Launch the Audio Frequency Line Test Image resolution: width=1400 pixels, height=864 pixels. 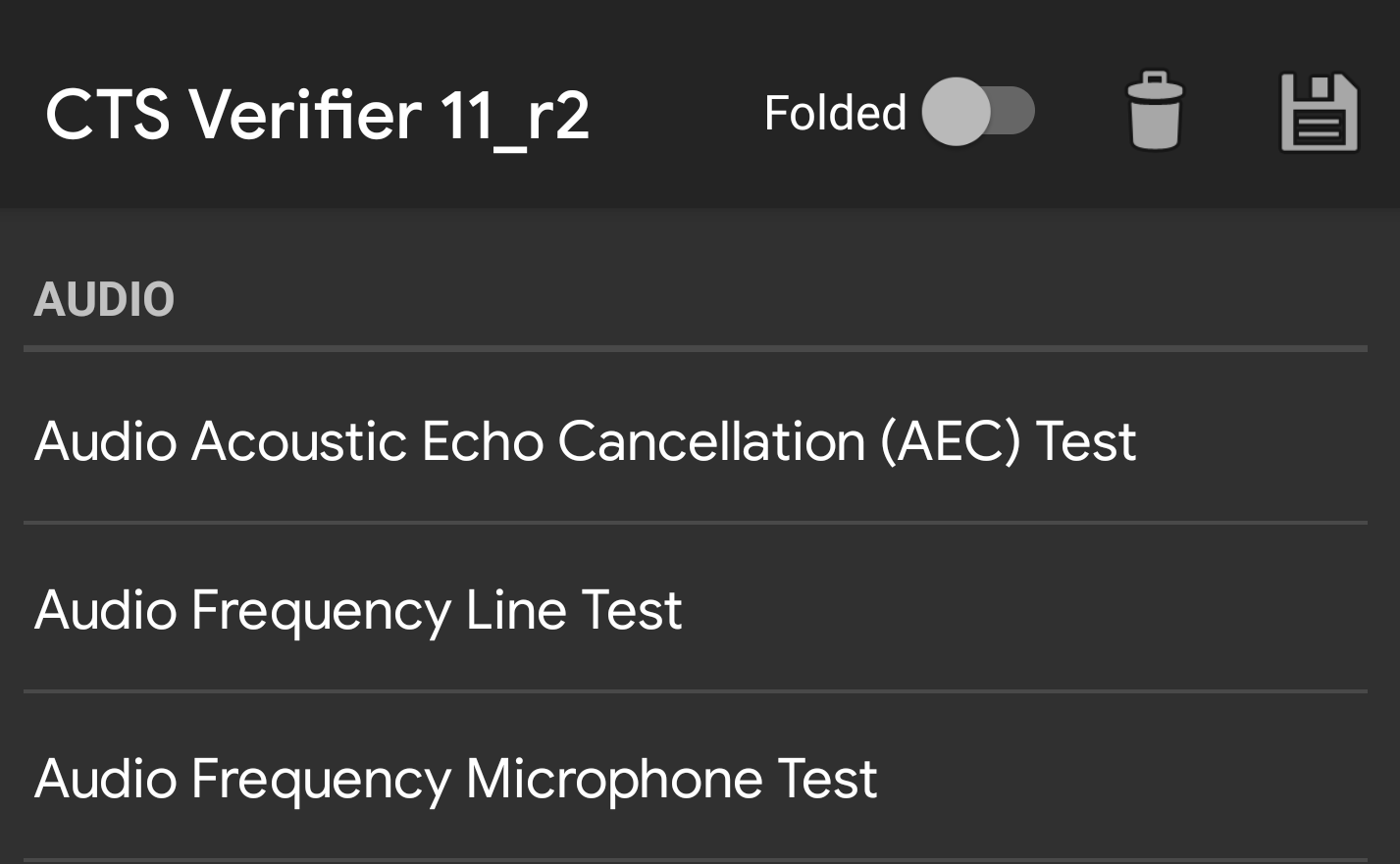pyautogui.click(x=358, y=610)
